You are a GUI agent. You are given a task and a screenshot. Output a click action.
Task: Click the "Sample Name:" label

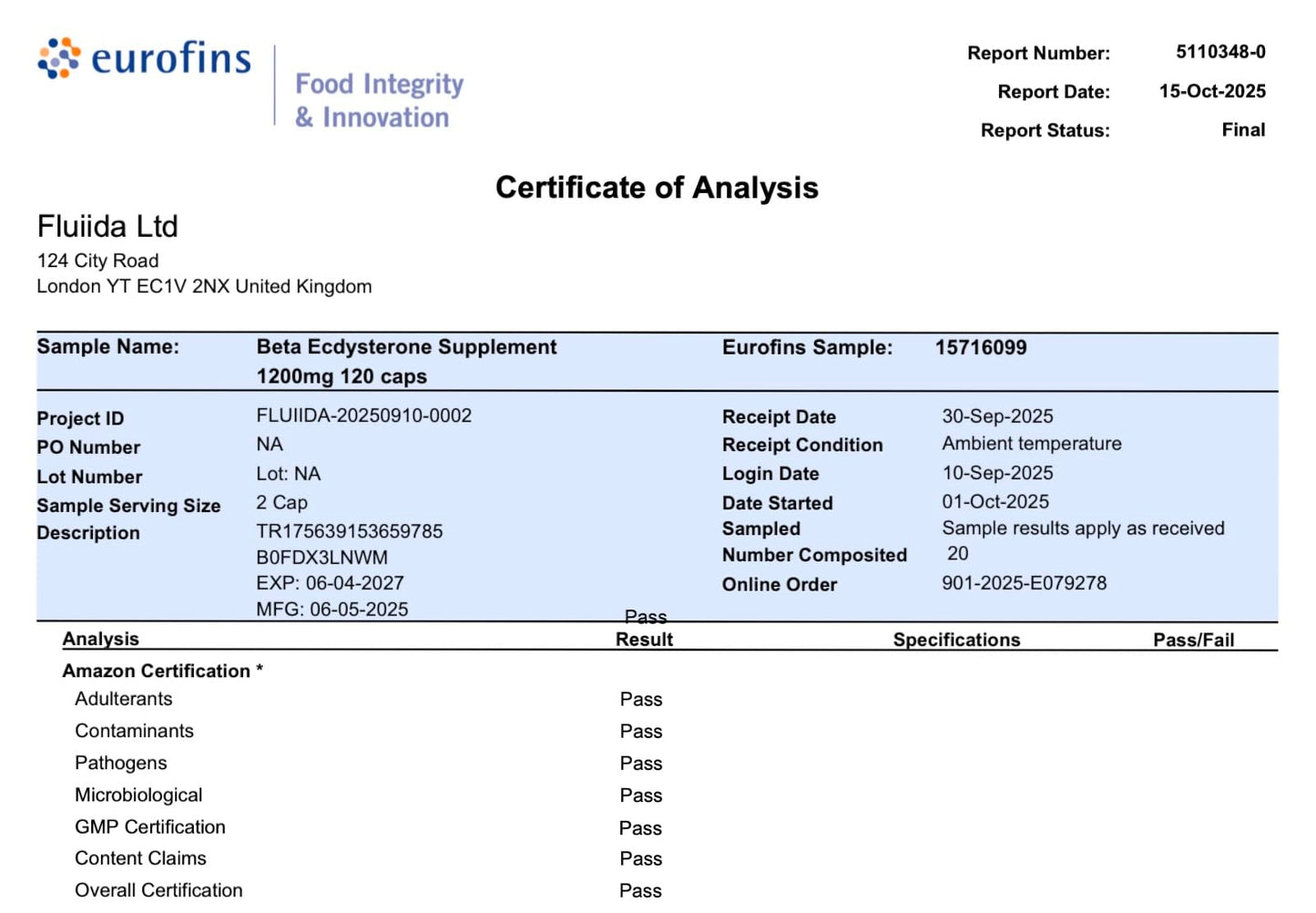point(107,346)
